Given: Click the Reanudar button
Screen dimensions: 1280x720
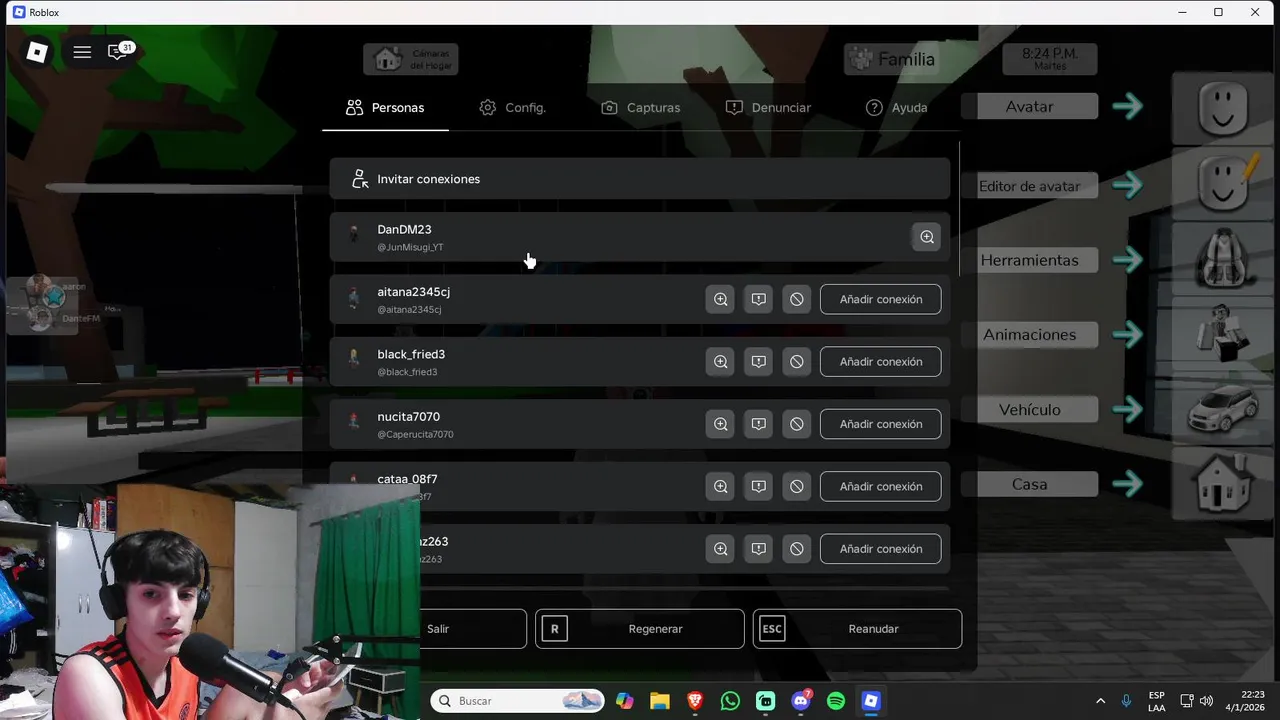Looking at the screenshot, I should coord(857,629).
